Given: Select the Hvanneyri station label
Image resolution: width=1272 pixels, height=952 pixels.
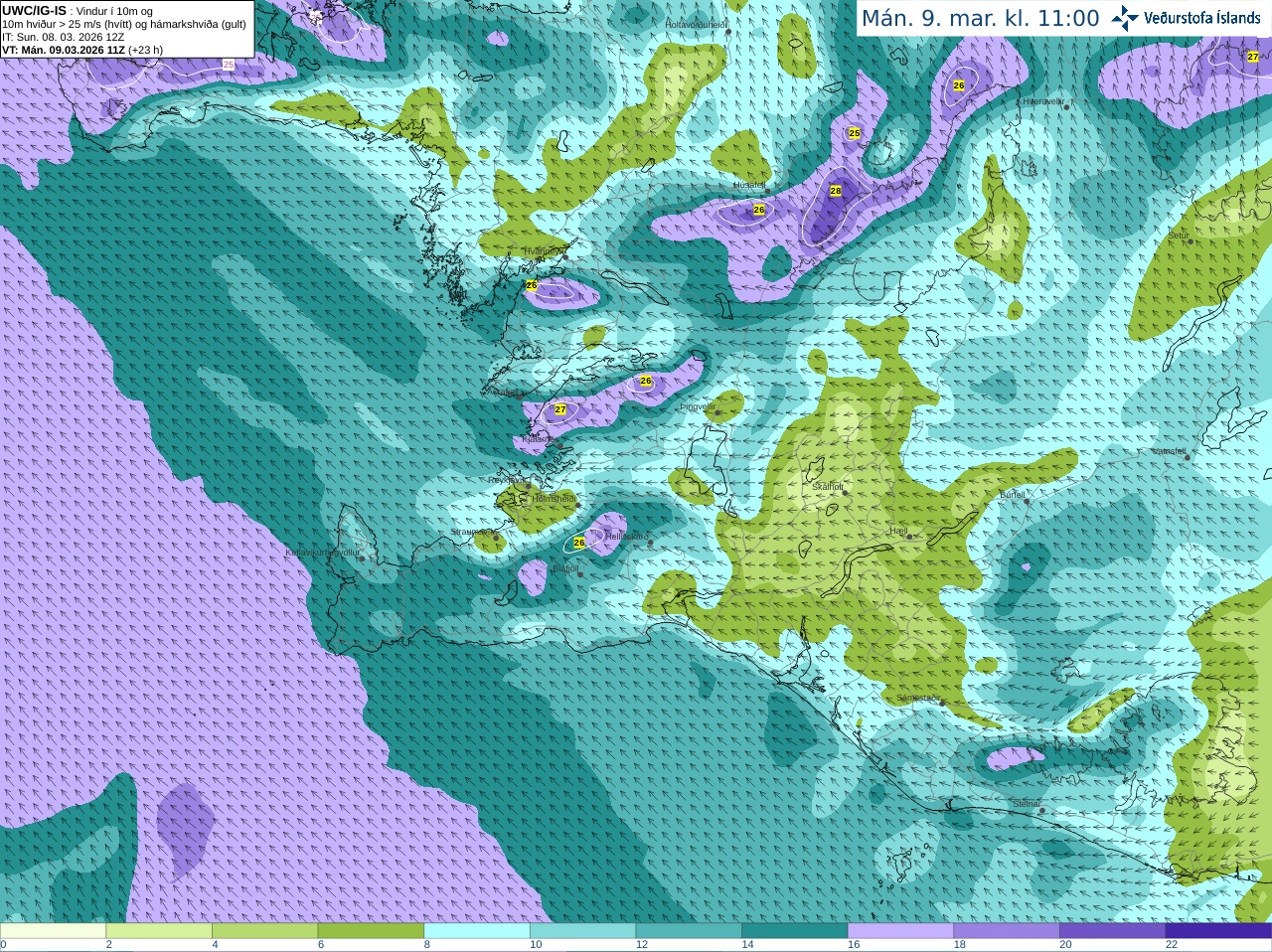Looking at the screenshot, I should click(544, 251).
